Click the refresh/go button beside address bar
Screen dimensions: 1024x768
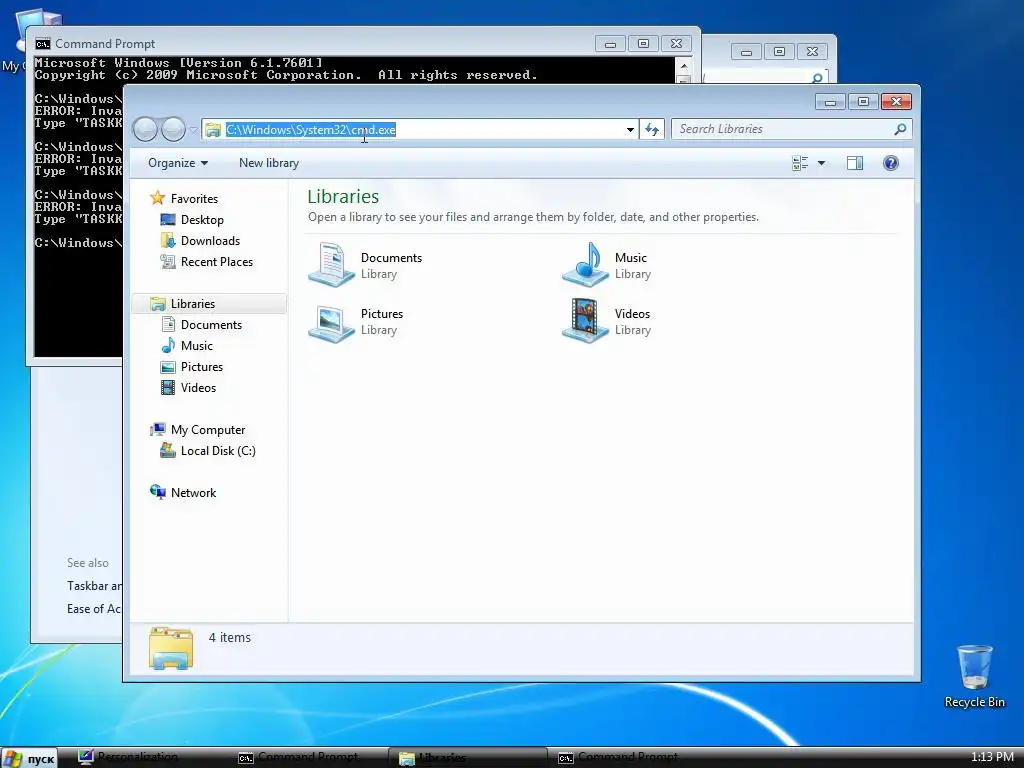click(652, 129)
